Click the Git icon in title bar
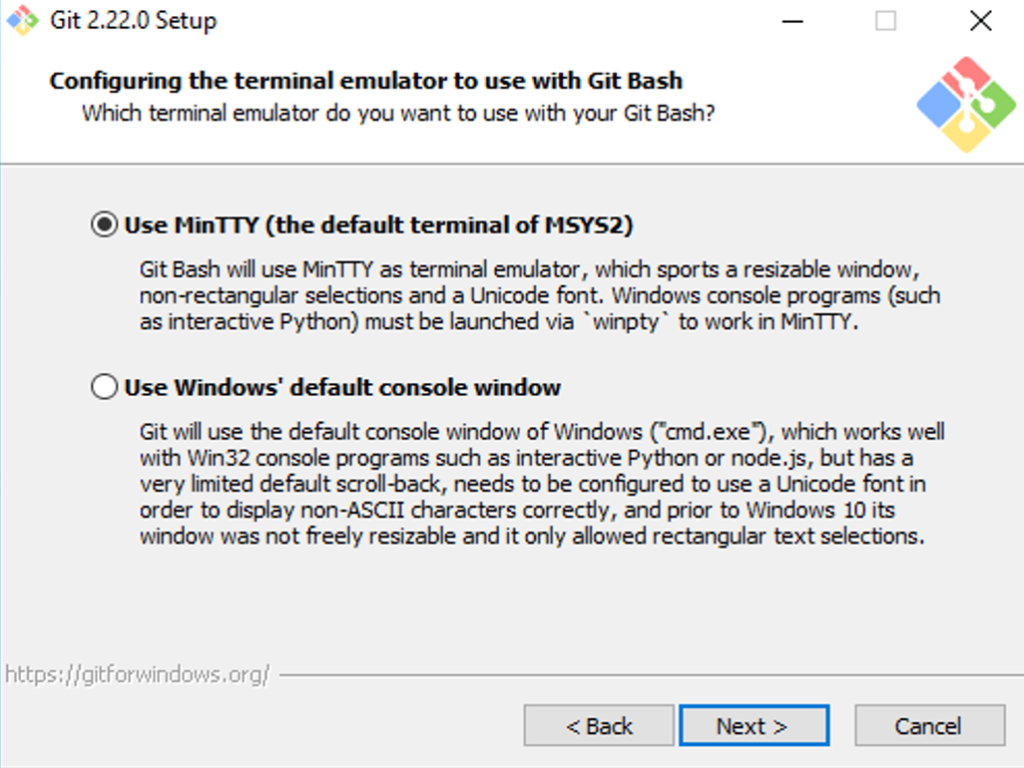This screenshot has width=1024, height=768. 23,21
